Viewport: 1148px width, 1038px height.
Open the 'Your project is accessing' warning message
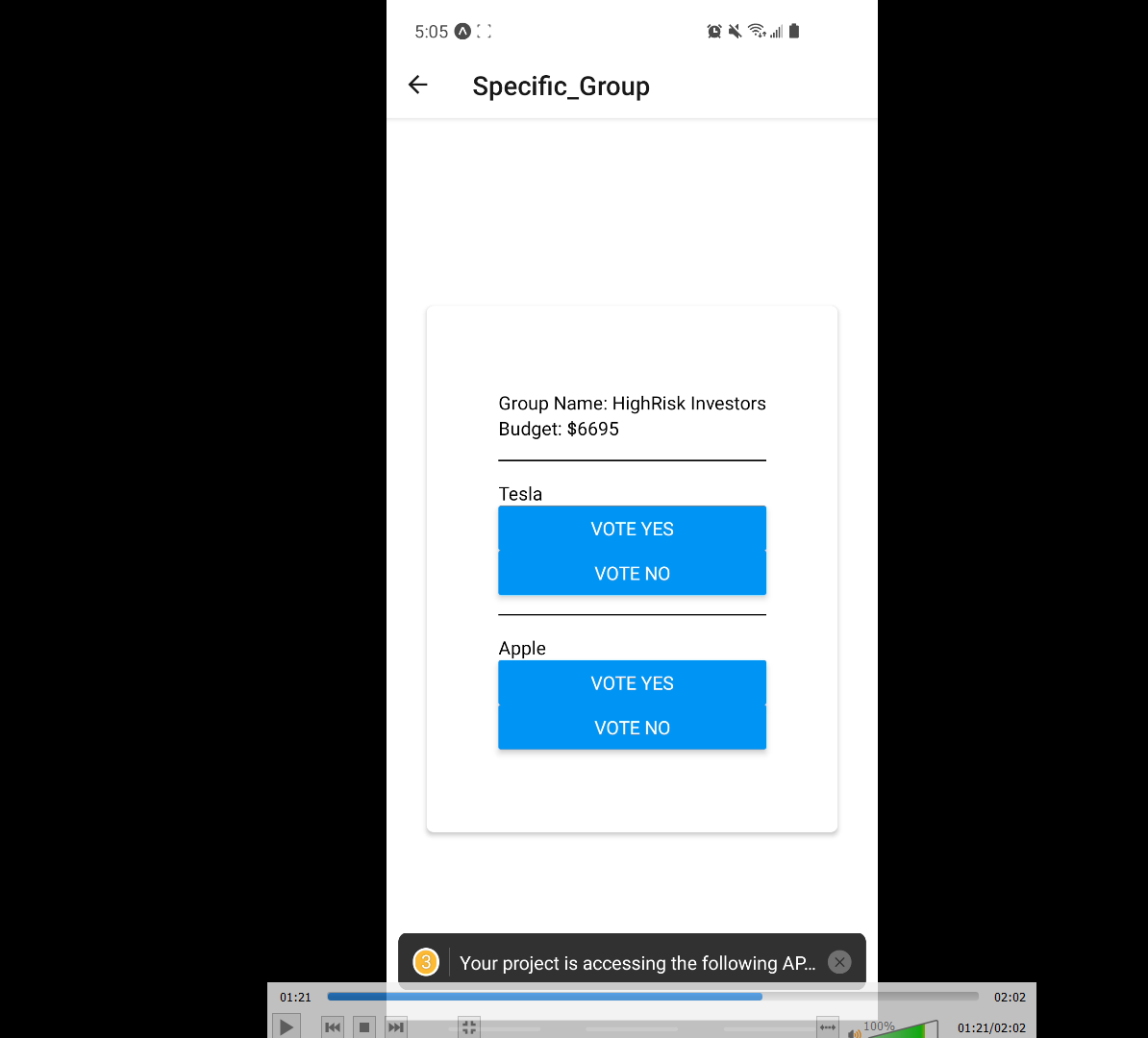click(636, 963)
